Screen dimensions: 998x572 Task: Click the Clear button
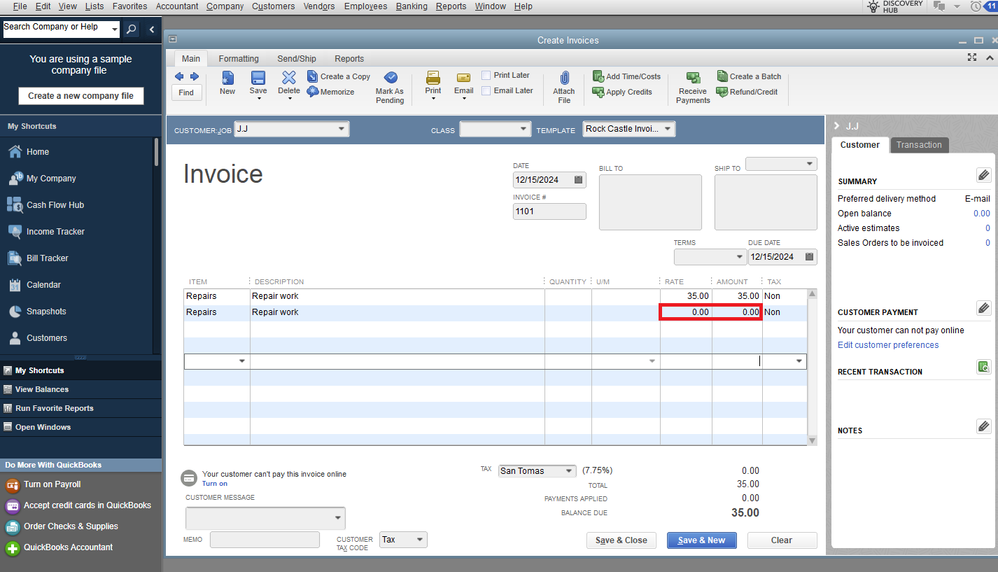pyautogui.click(x=782, y=541)
